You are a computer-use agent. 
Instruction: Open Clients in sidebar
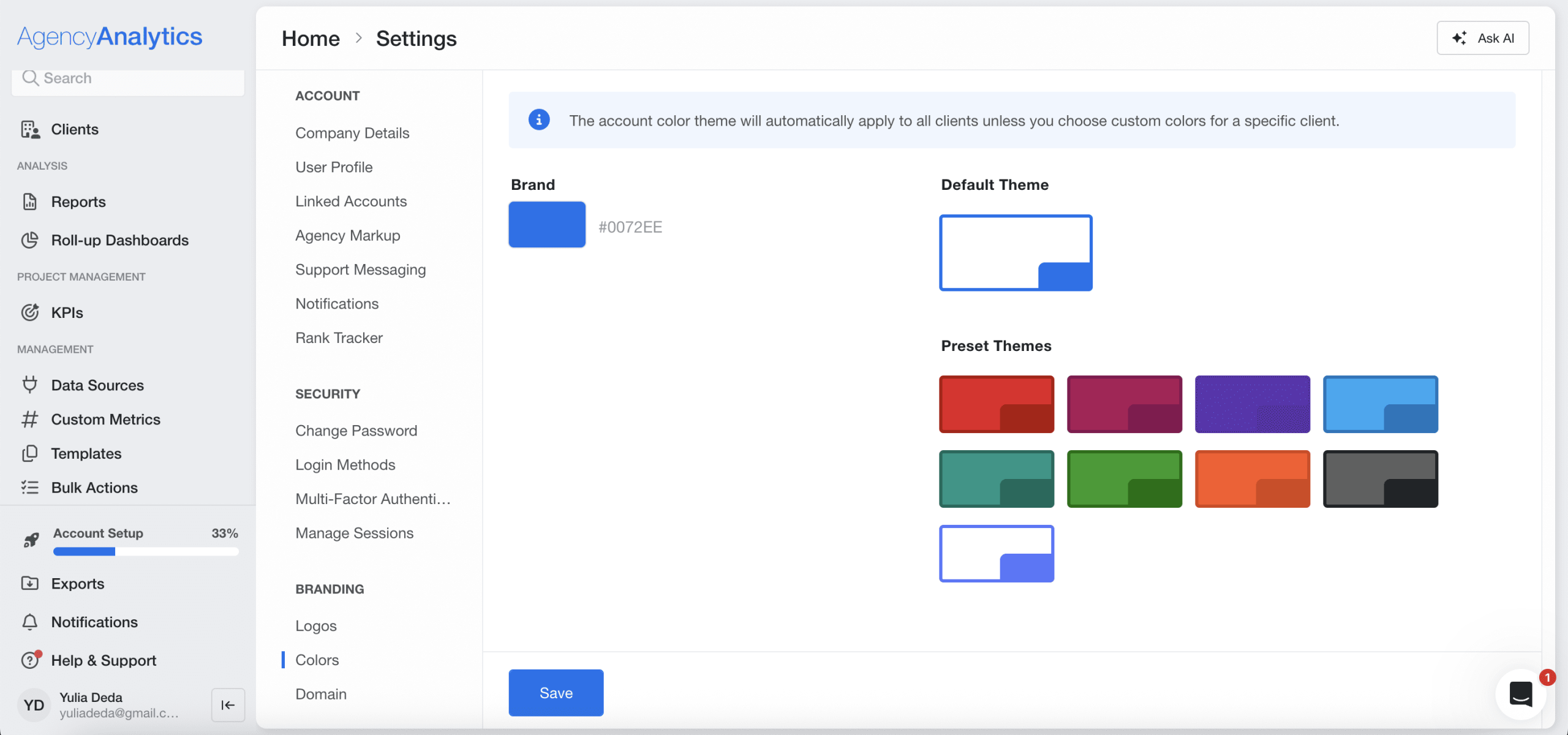coord(75,129)
